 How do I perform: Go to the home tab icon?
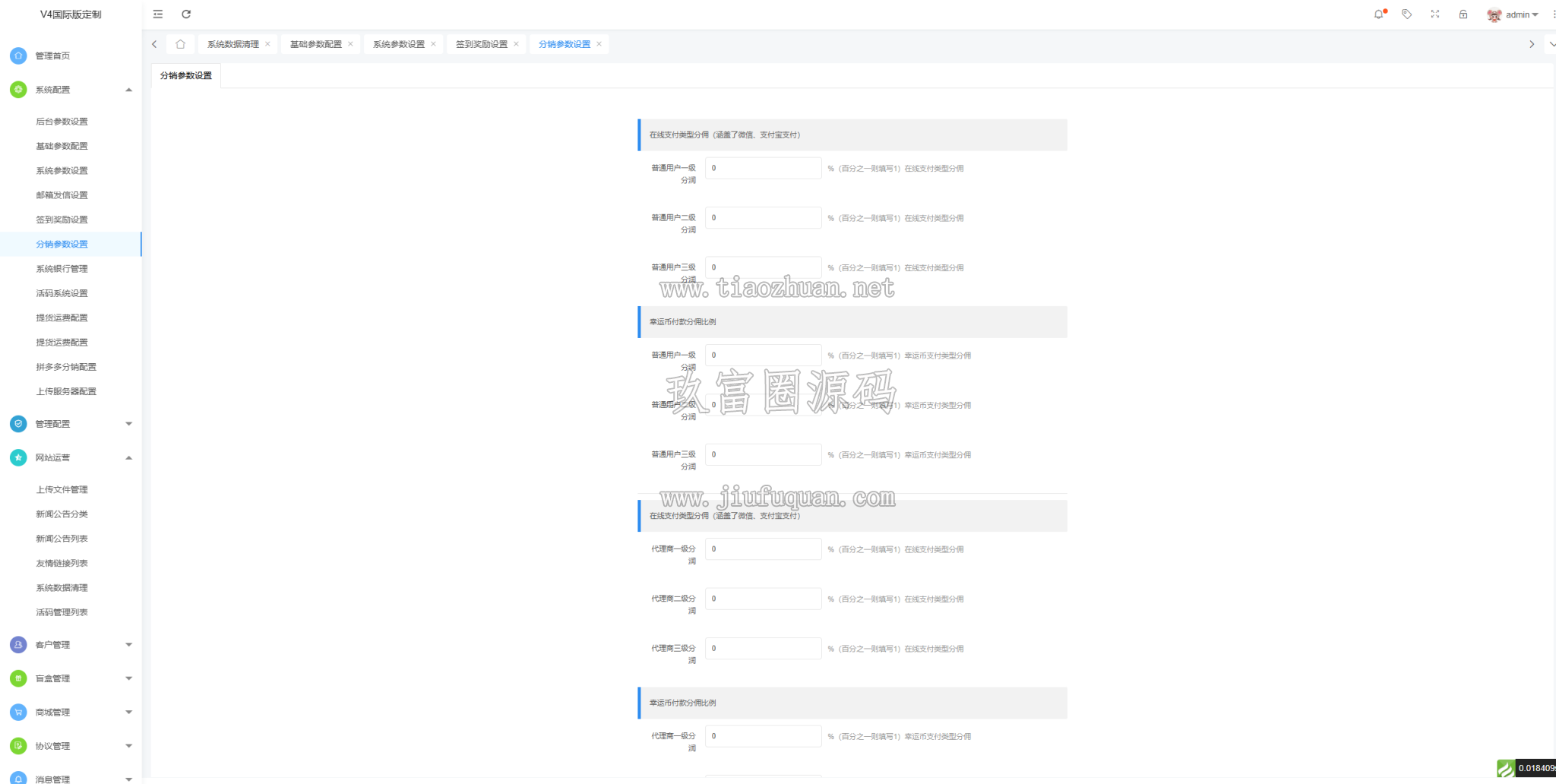(x=180, y=44)
